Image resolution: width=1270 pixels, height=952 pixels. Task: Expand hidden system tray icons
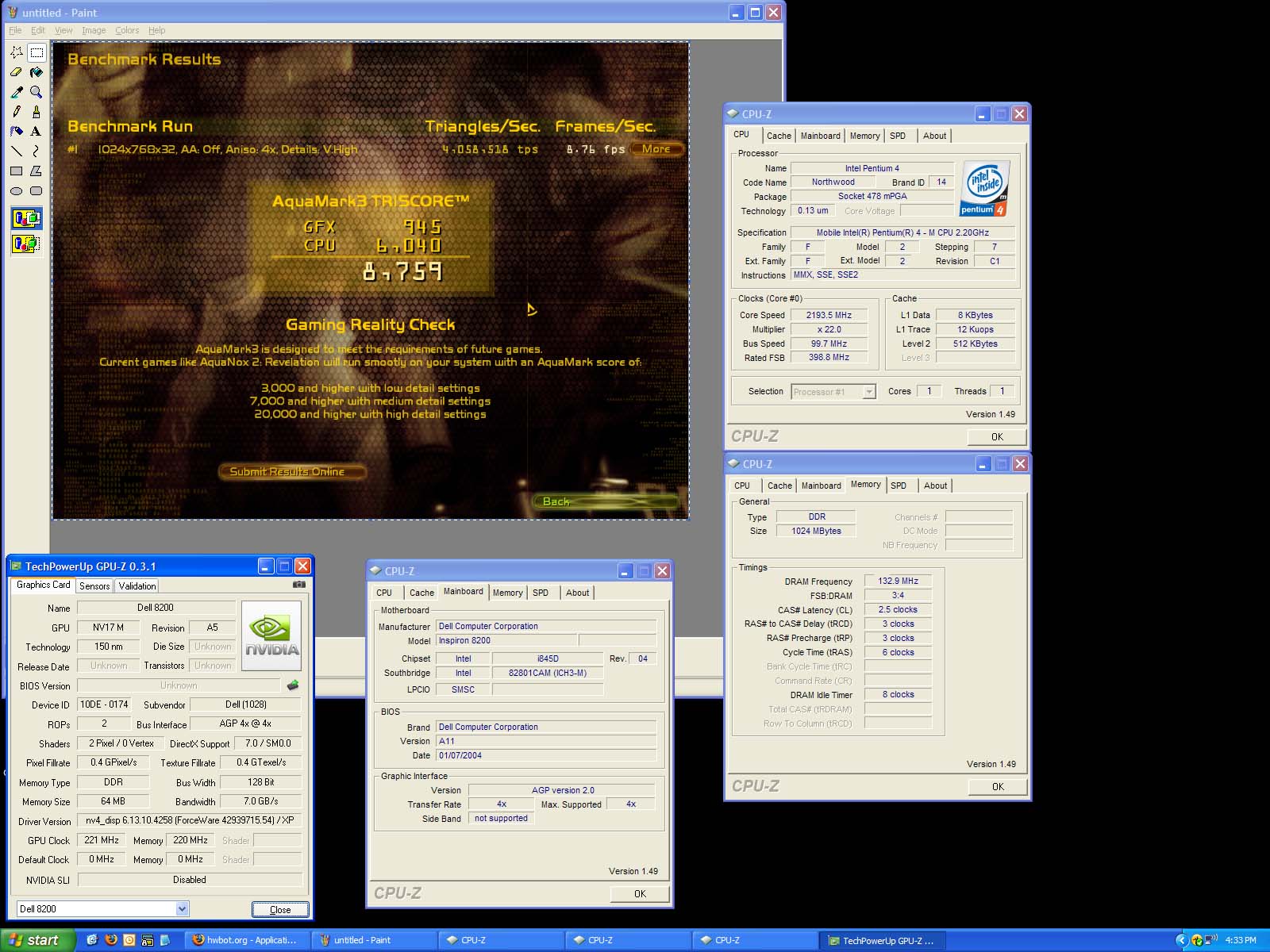click(1181, 940)
